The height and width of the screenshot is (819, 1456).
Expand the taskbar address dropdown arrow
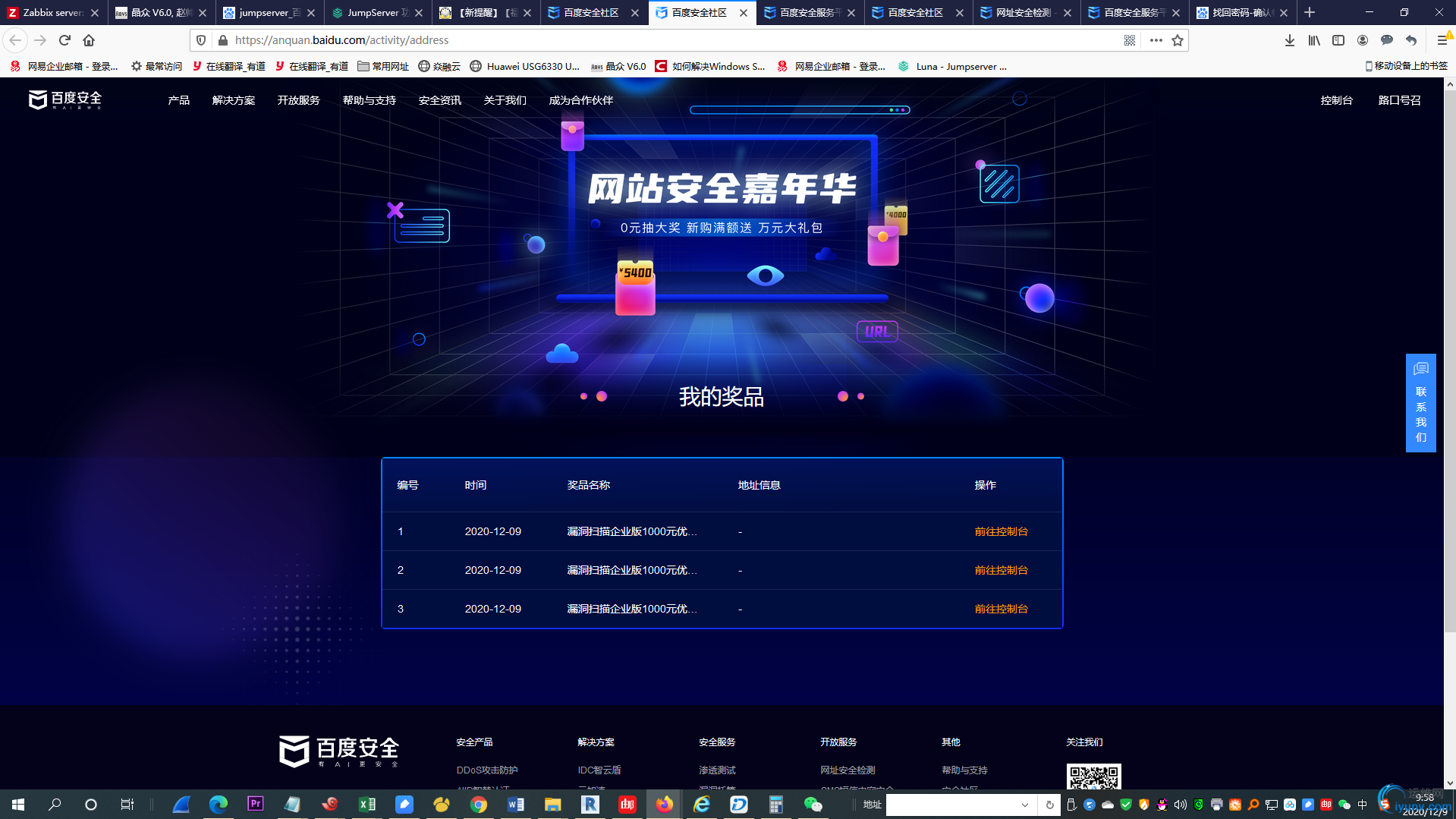[x=1025, y=805]
